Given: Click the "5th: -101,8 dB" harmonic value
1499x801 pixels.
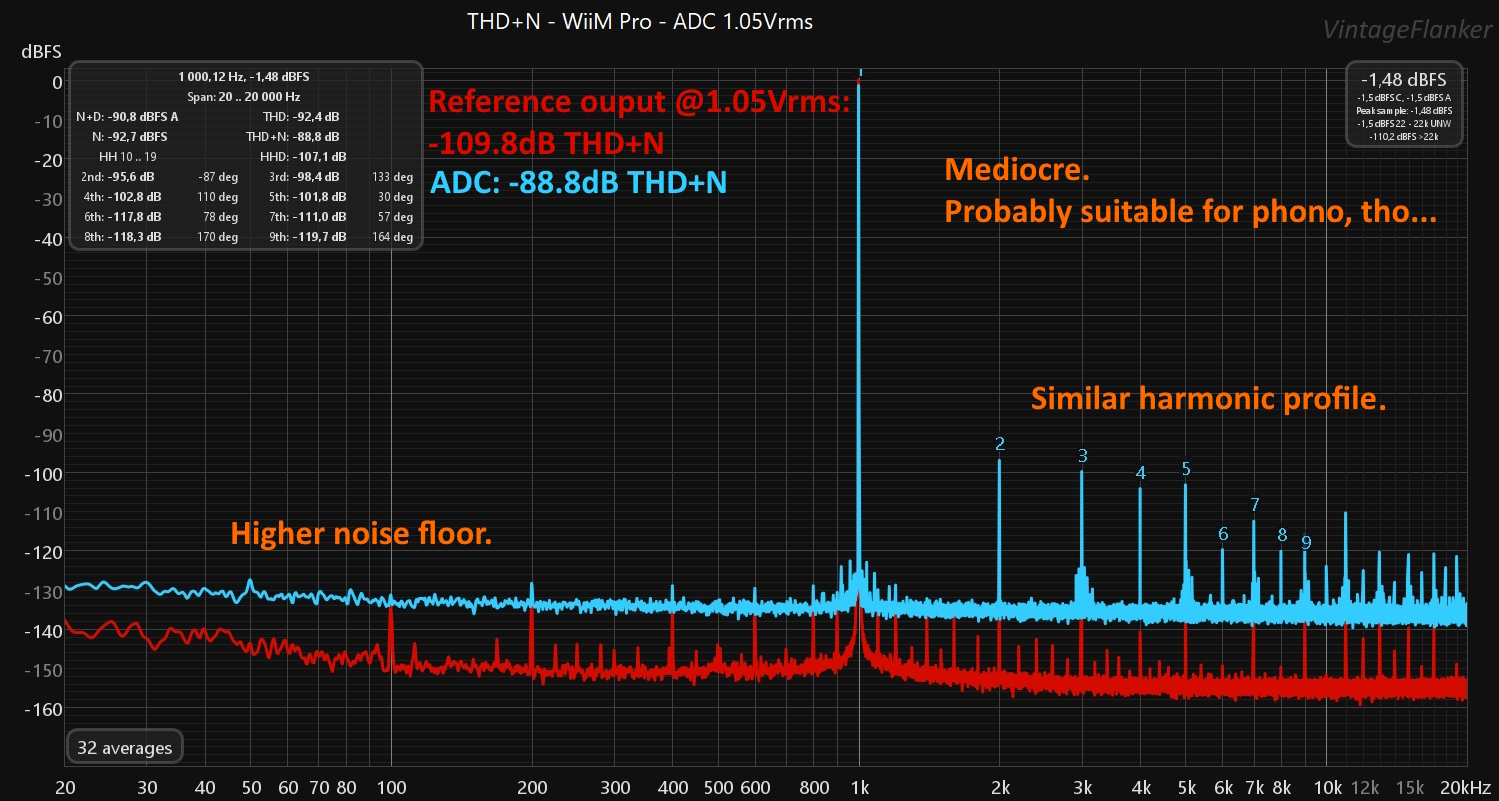Looking at the screenshot, I should pos(307,197).
